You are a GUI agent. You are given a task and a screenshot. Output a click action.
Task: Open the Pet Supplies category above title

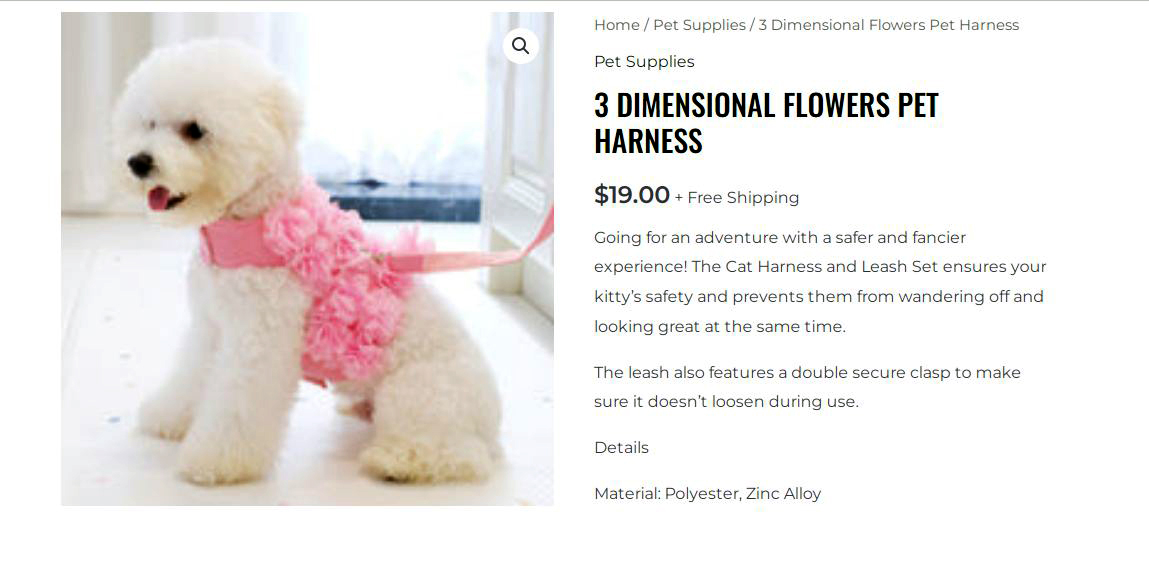click(x=644, y=62)
